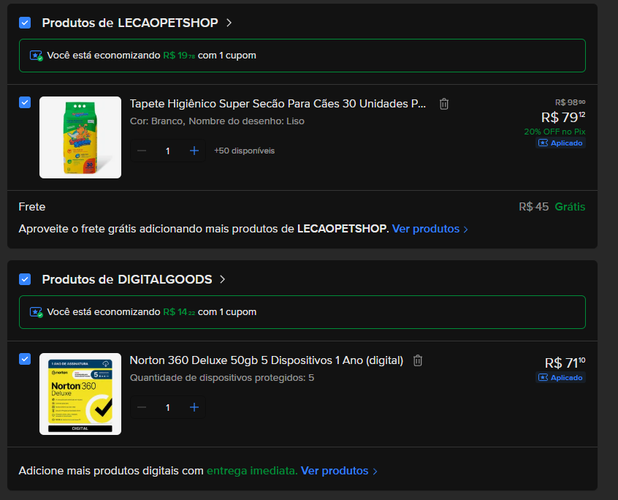Click the struck-through R$ 98 original price
Viewport: 618px width, 500px height.
pos(570,102)
